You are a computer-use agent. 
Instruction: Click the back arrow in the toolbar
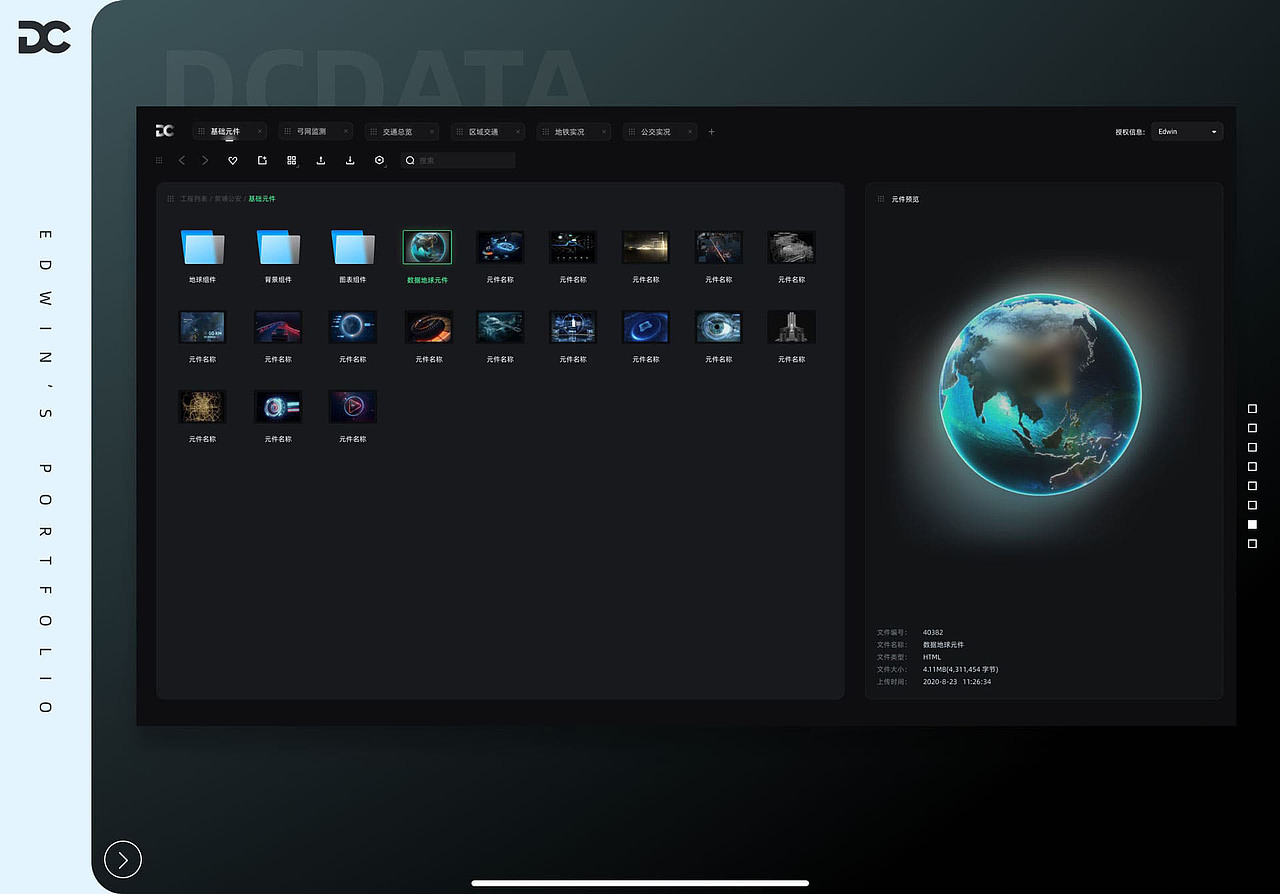(182, 160)
